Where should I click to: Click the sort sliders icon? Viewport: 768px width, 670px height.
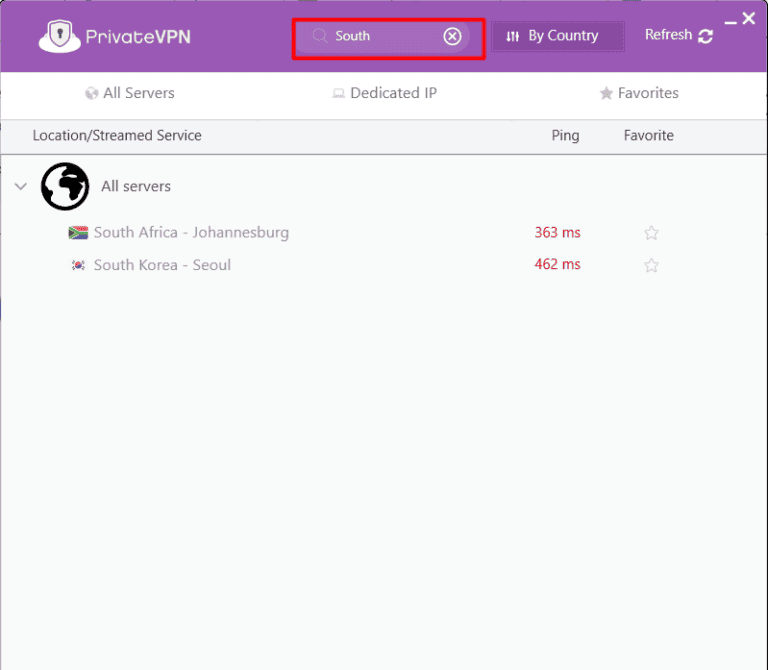click(513, 36)
